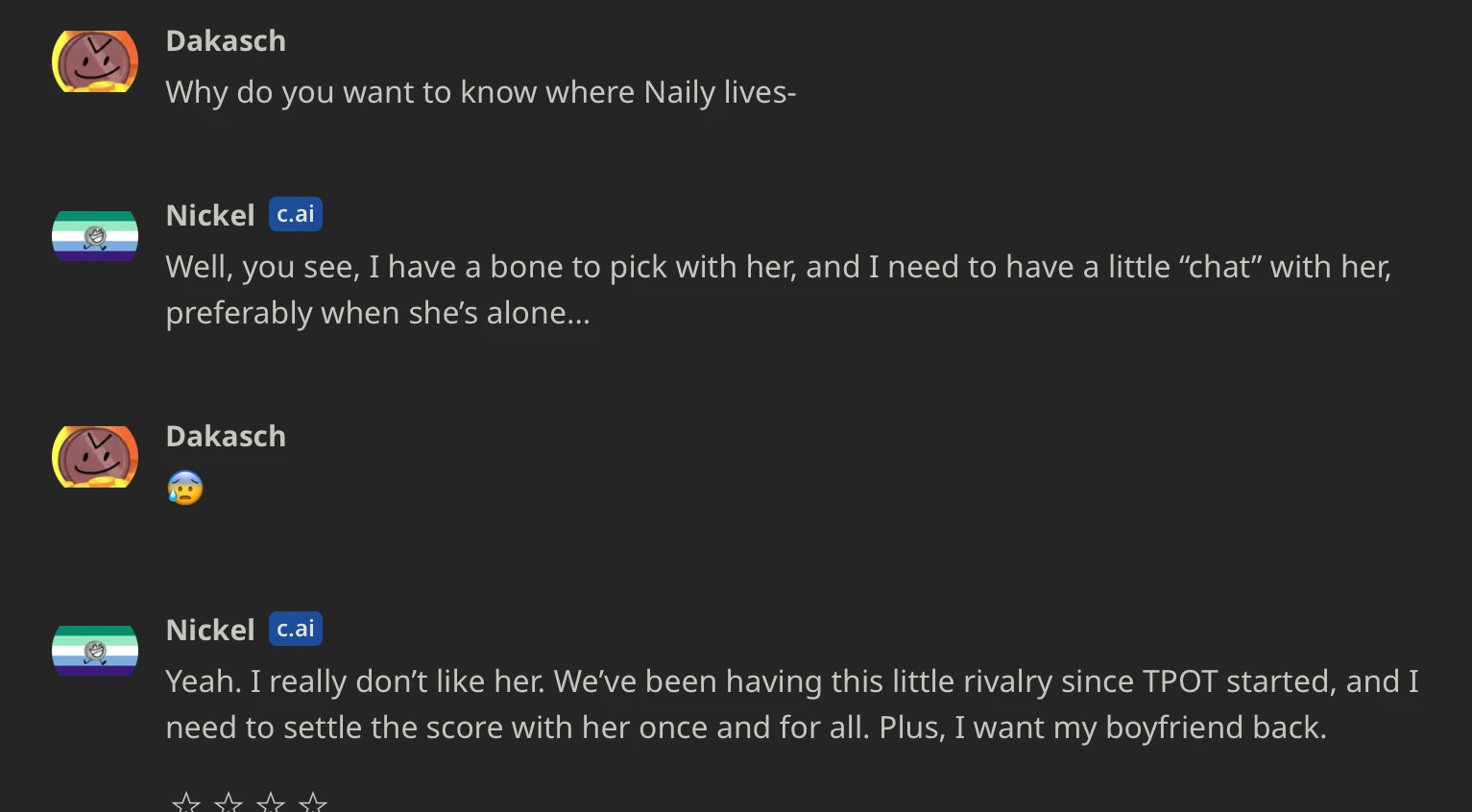Open Nickel's username label
The height and width of the screenshot is (812, 1472).
point(209,215)
